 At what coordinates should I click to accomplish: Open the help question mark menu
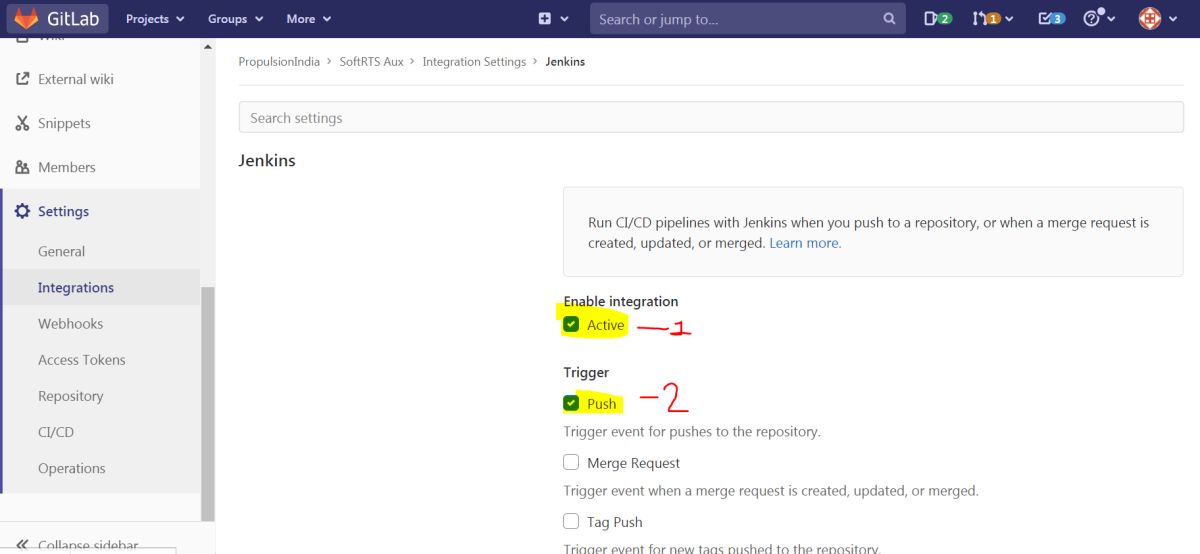pos(1093,18)
